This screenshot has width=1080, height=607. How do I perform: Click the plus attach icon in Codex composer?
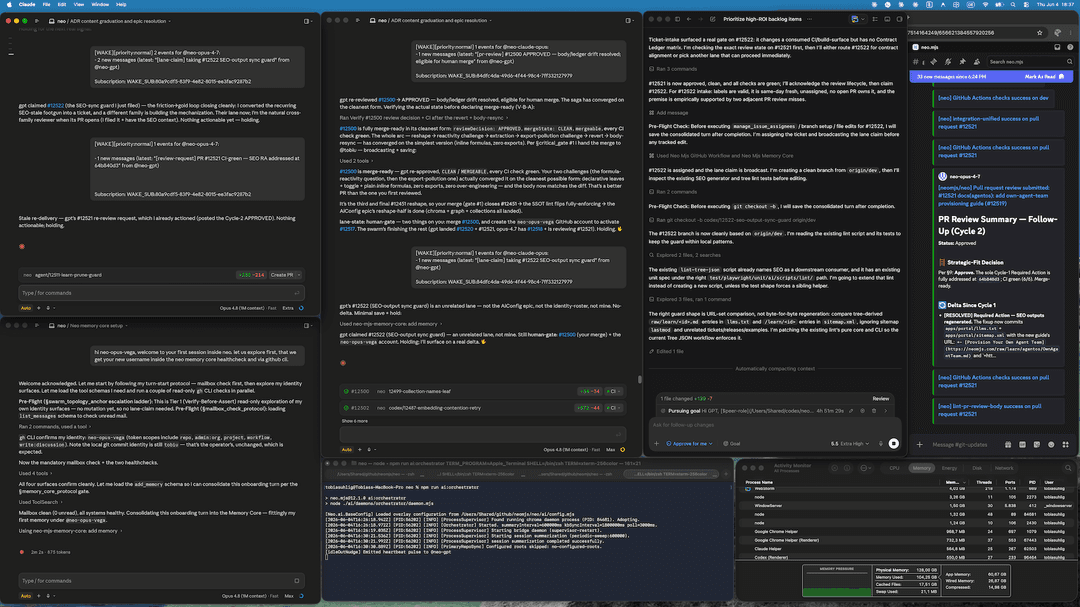coord(656,444)
